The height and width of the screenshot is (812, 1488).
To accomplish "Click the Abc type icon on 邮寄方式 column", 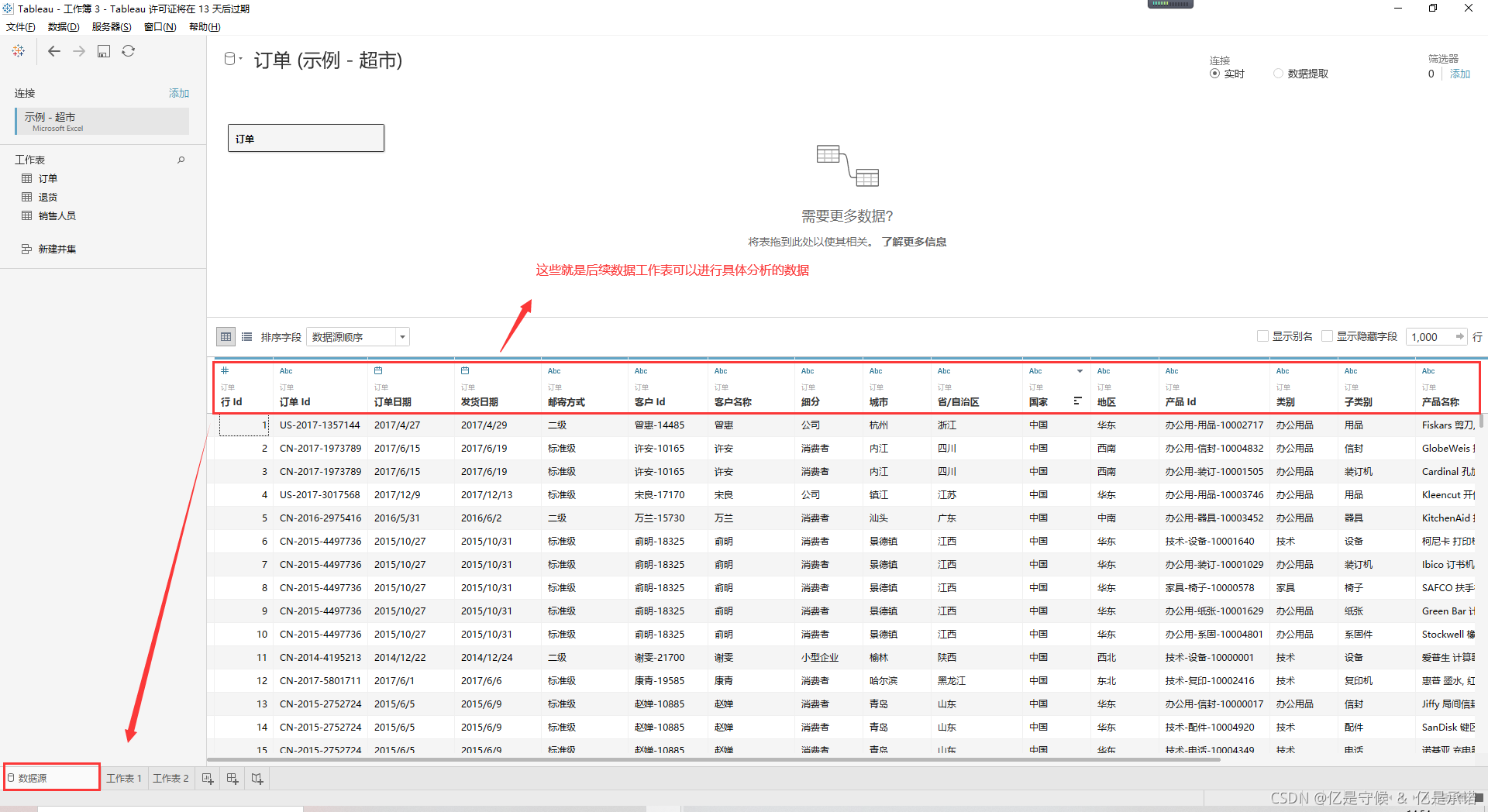I will (554, 370).
